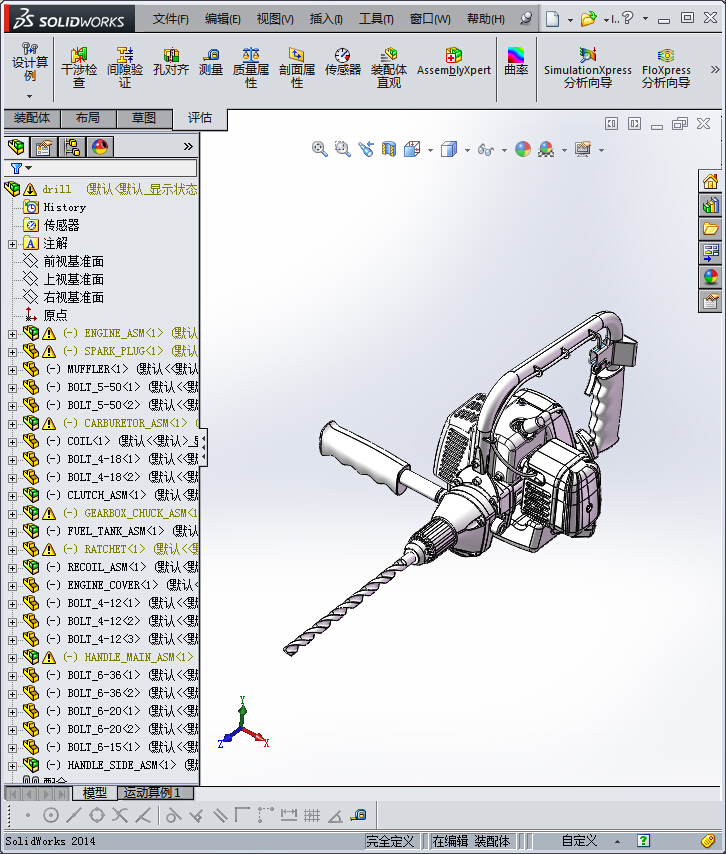Open the 文件(F) menu
This screenshot has width=726, height=854.
coord(170,19)
